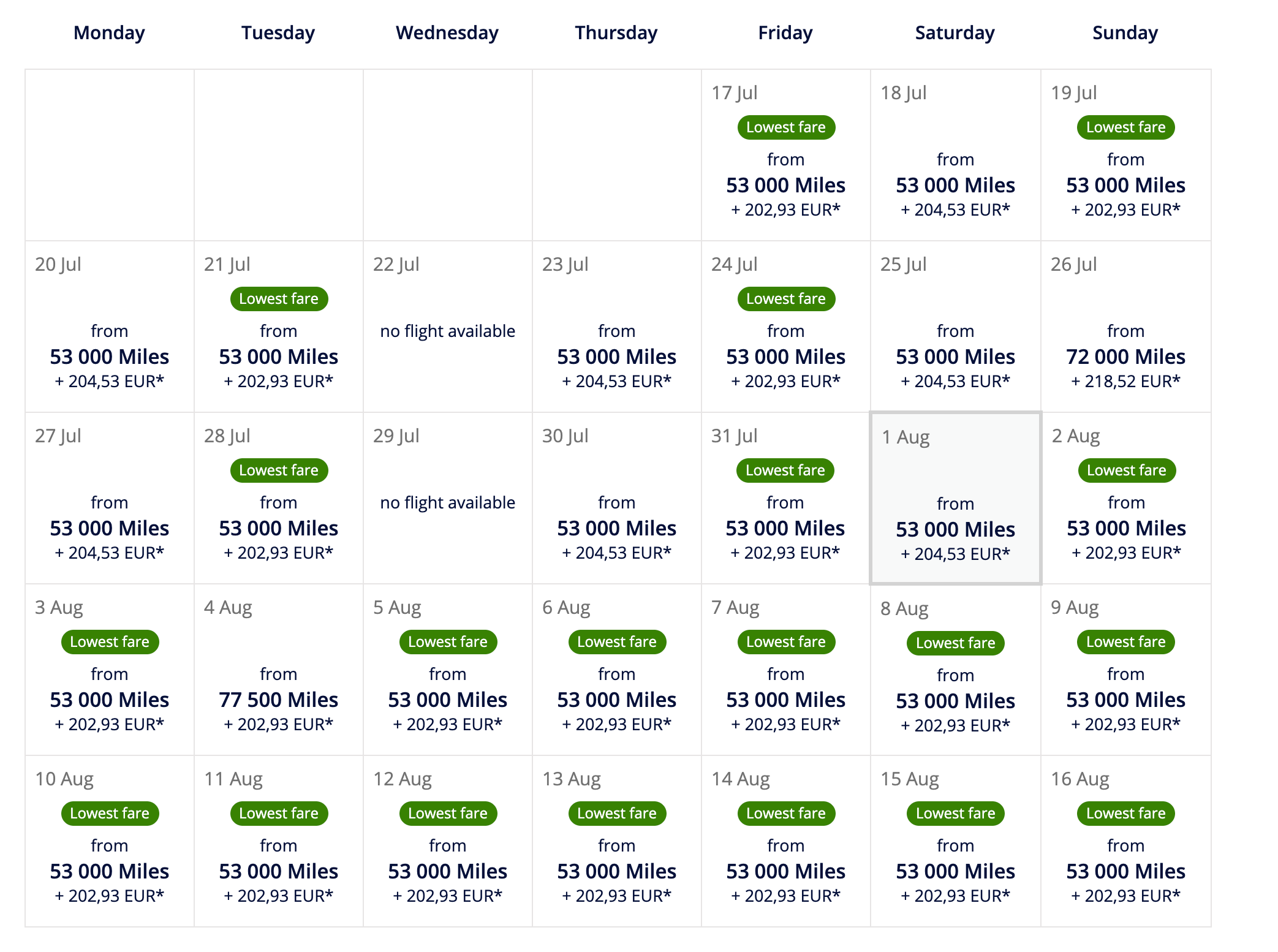This screenshot has width=1278, height=952.
Task: Select the 16 Aug Sunday fare cell
Action: click(1125, 842)
